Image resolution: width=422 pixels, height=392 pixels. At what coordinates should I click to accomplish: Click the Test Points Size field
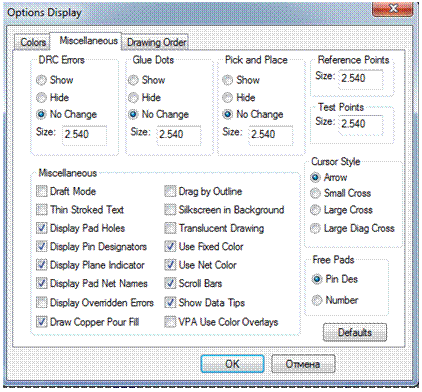pos(361,125)
